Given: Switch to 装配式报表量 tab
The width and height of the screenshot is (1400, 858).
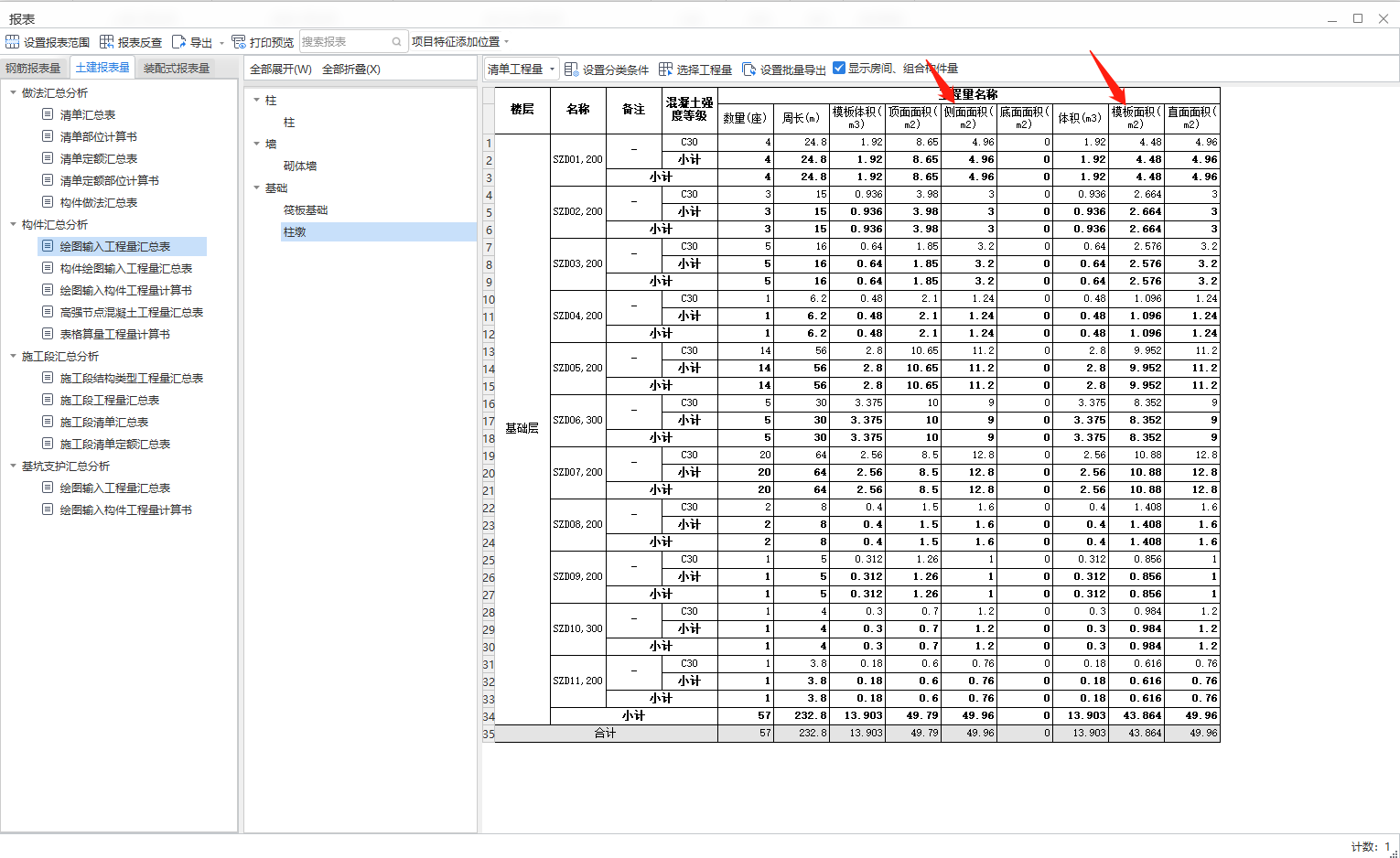Looking at the screenshot, I should (177, 68).
